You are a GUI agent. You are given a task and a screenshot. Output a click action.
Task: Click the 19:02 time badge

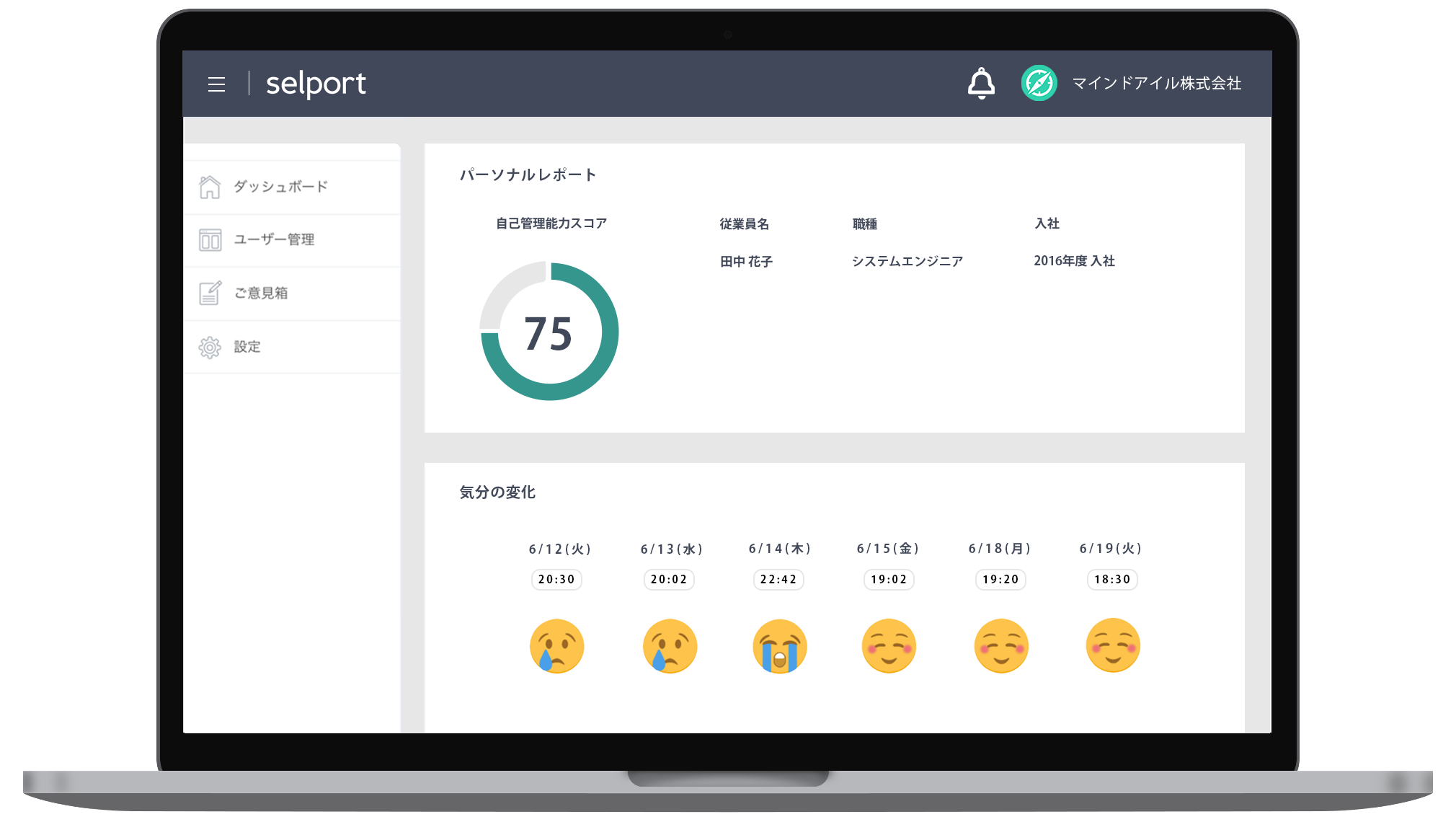coord(889,579)
